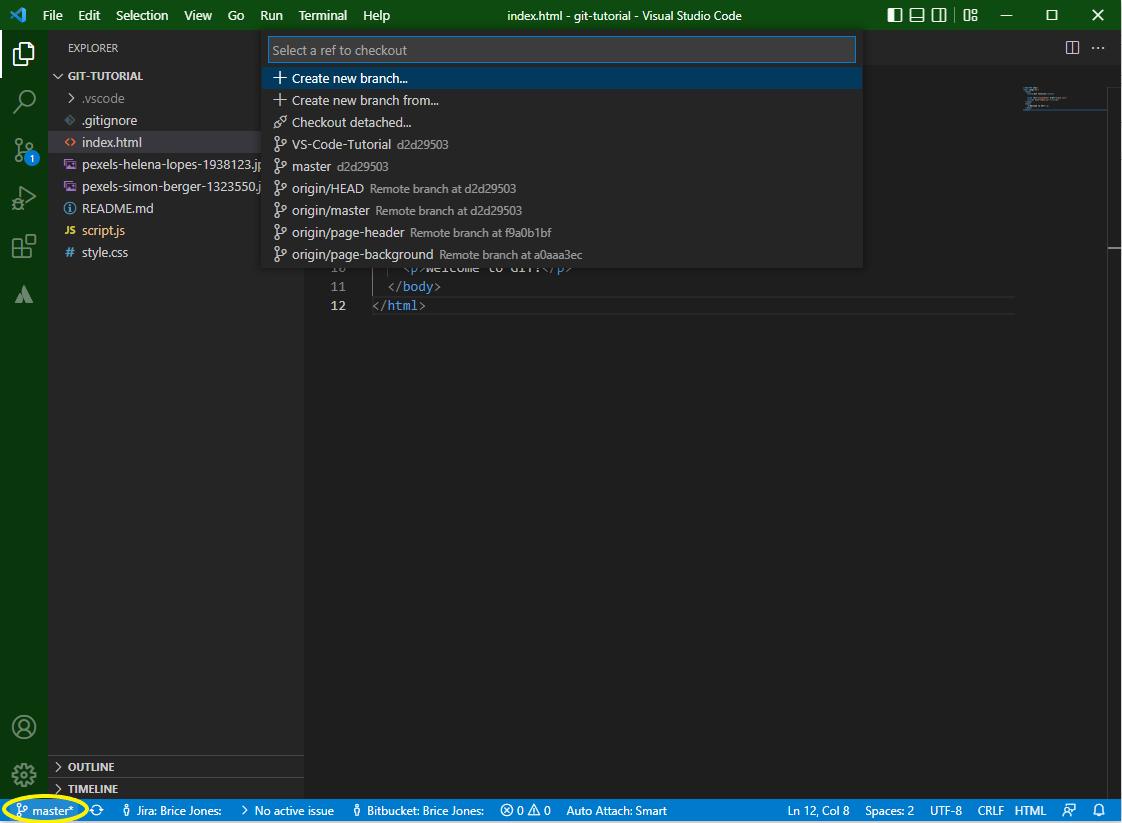Open the Terminal menu
The width and height of the screenshot is (1122, 823).
323,15
